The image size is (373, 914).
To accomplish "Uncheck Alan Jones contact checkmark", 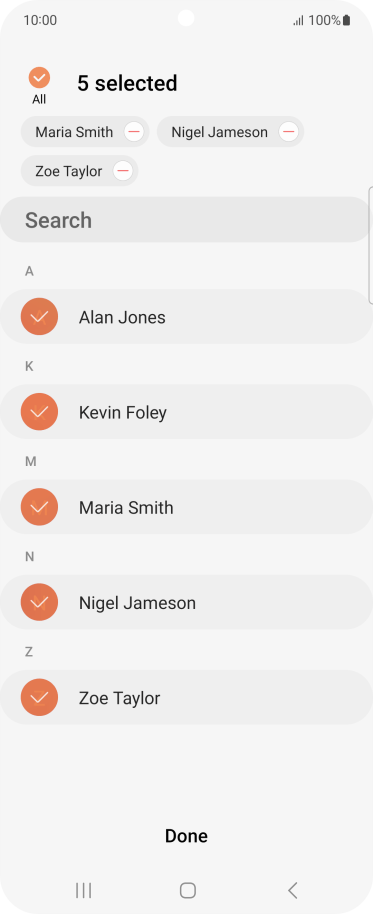I will pyautogui.click(x=39, y=317).
